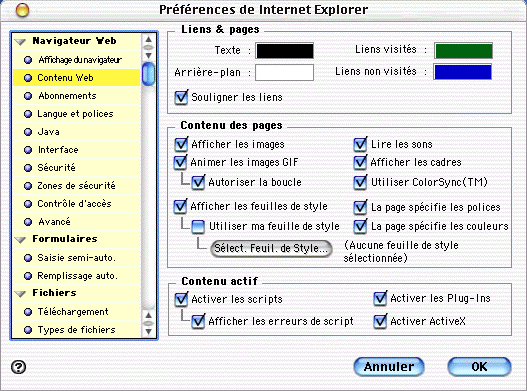
Task: Toggle Autoriser la boucle checkbox
Action: tap(198, 182)
